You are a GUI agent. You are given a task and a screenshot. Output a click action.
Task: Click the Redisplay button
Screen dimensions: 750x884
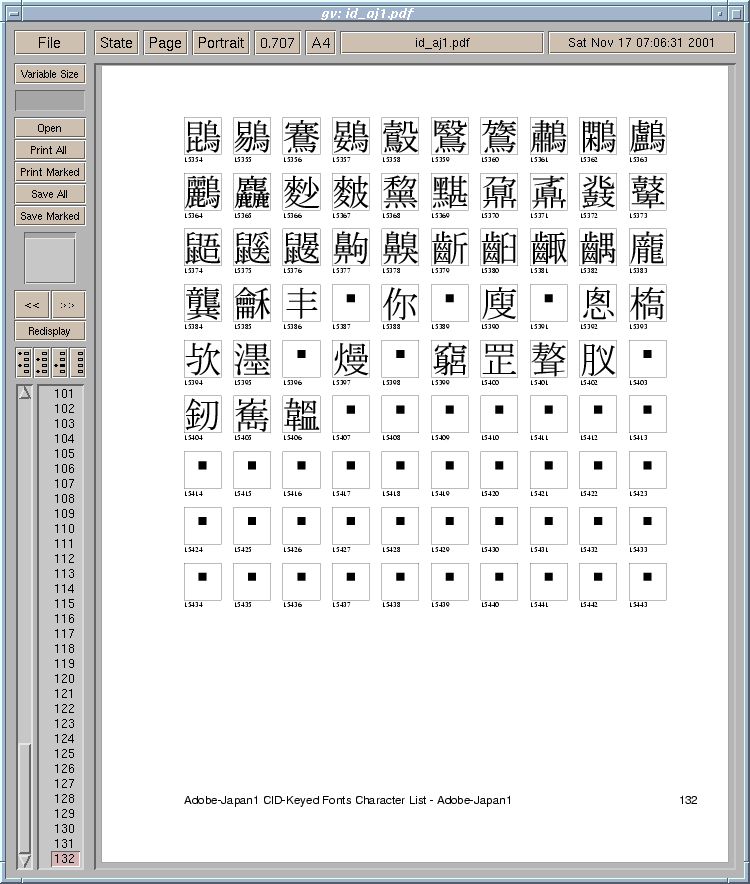coord(49,331)
